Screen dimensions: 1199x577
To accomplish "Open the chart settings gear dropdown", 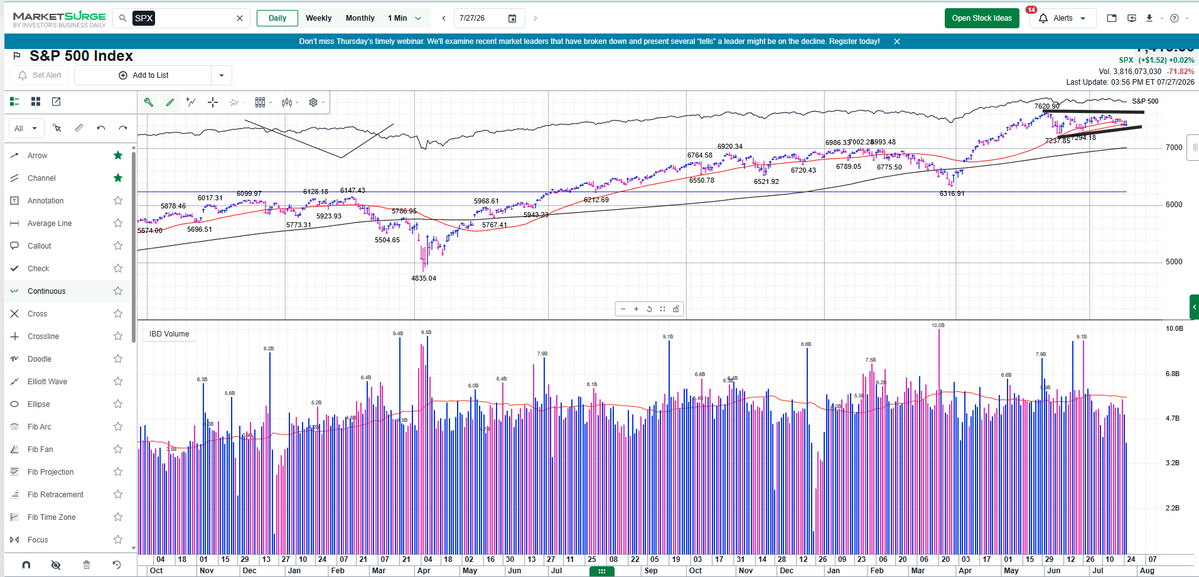I will click(317, 102).
